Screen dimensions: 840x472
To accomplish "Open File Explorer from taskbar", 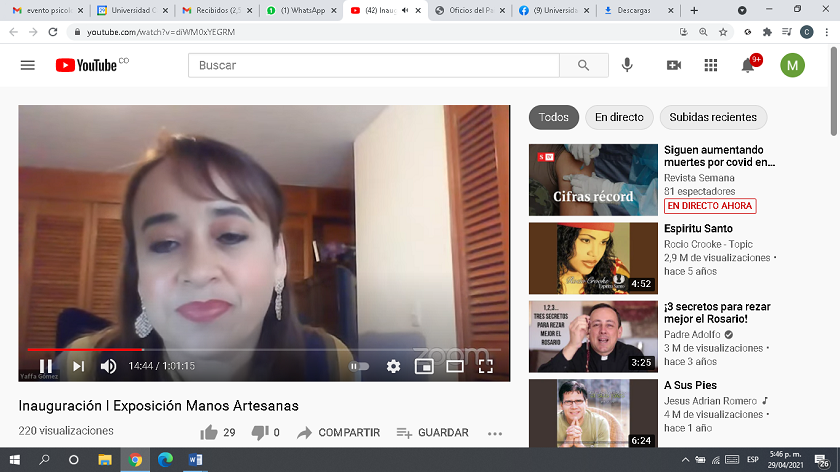I will point(104,460).
